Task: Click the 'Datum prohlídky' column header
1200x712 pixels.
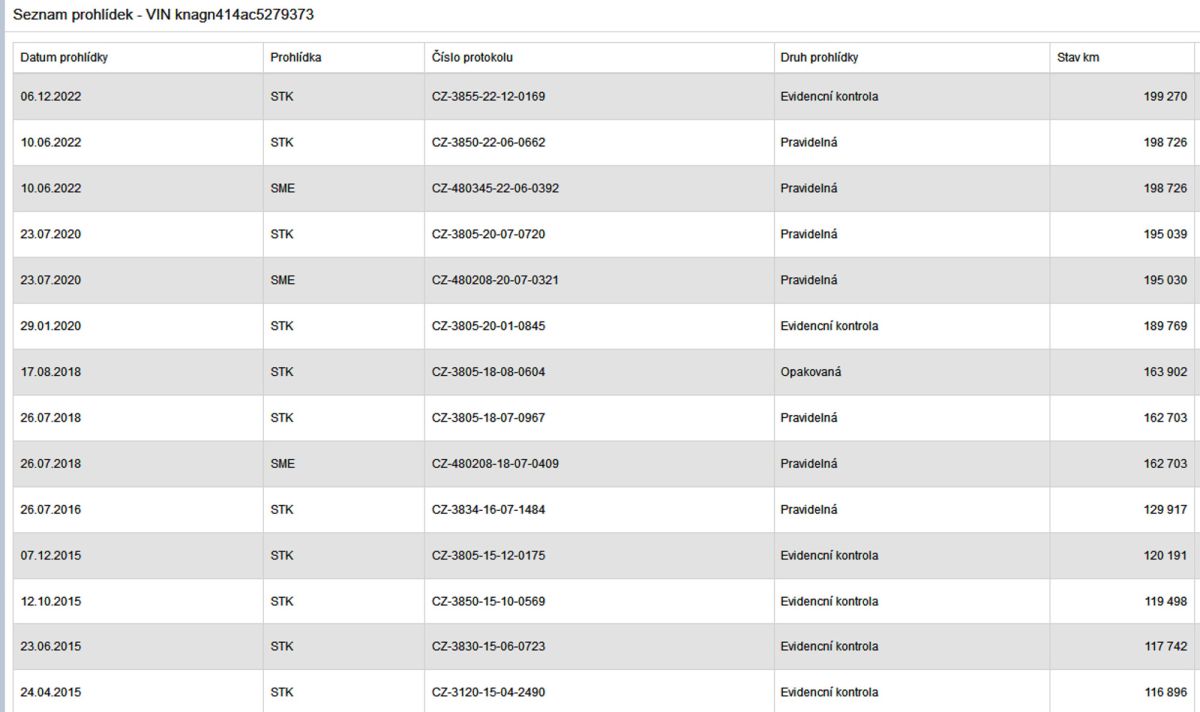Action: [x=64, y=58]
